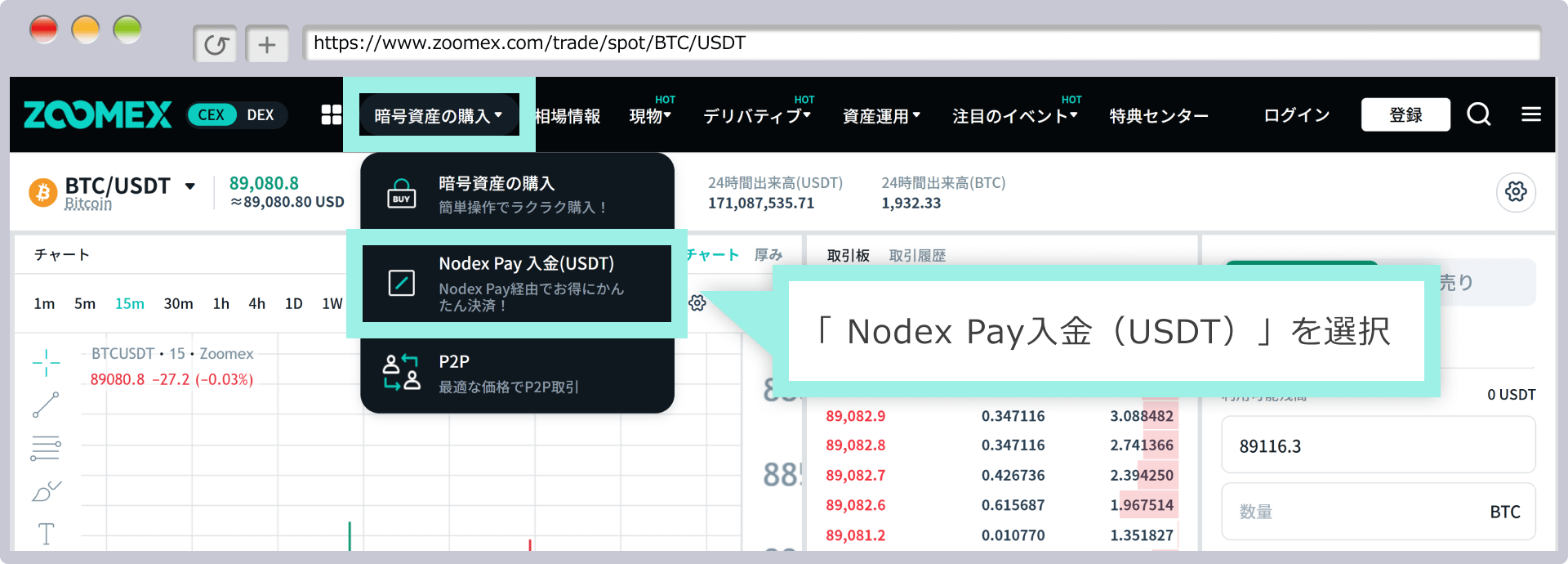The height and width of the screenshot is (564, 1568).
Task: Expand the 注目のイベント dropdown menu
Action: 1015,115
